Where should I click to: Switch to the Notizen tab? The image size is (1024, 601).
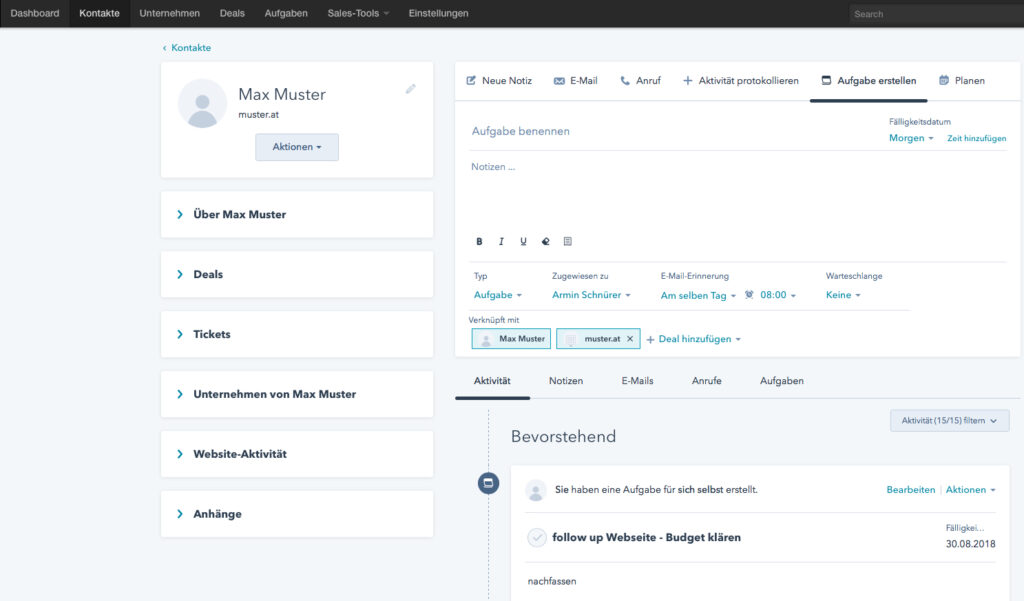pos(566,381)
